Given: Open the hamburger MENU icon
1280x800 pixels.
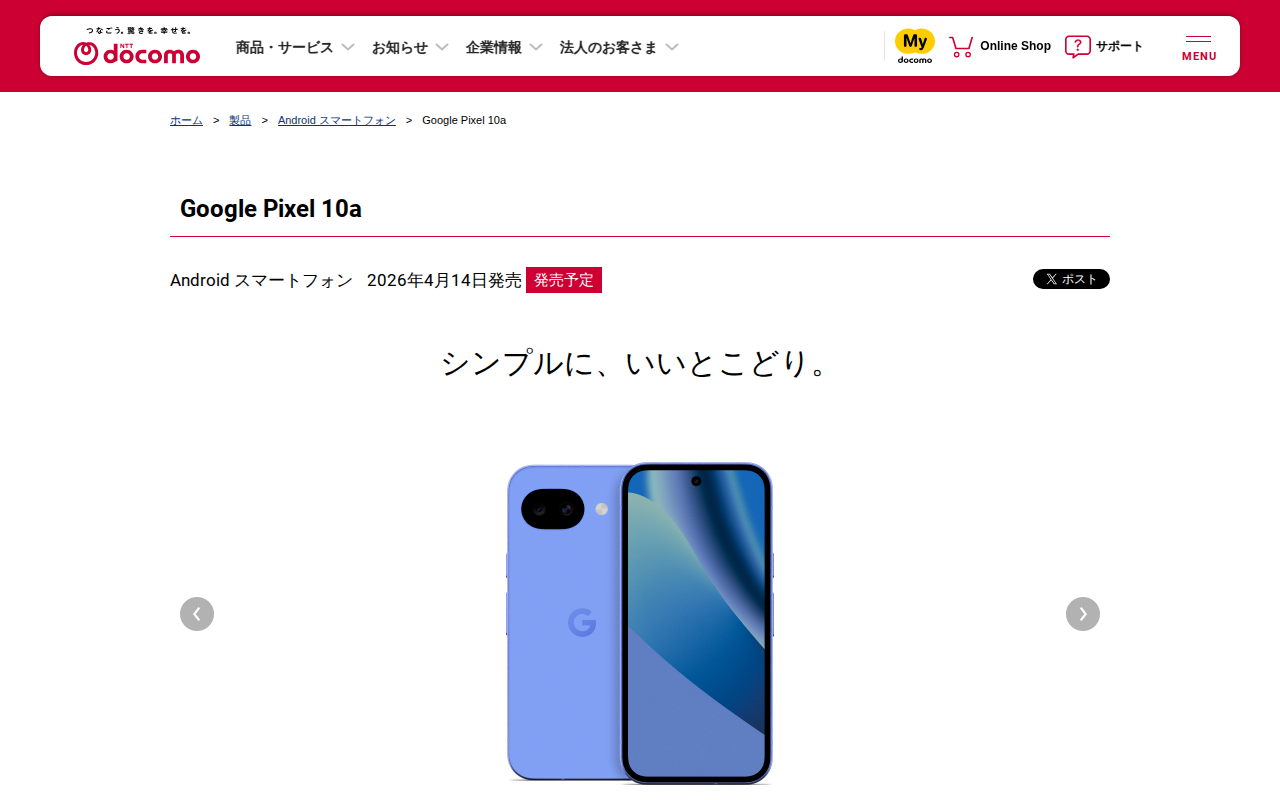Looking at the screenshot, I should click(1199, 47).
